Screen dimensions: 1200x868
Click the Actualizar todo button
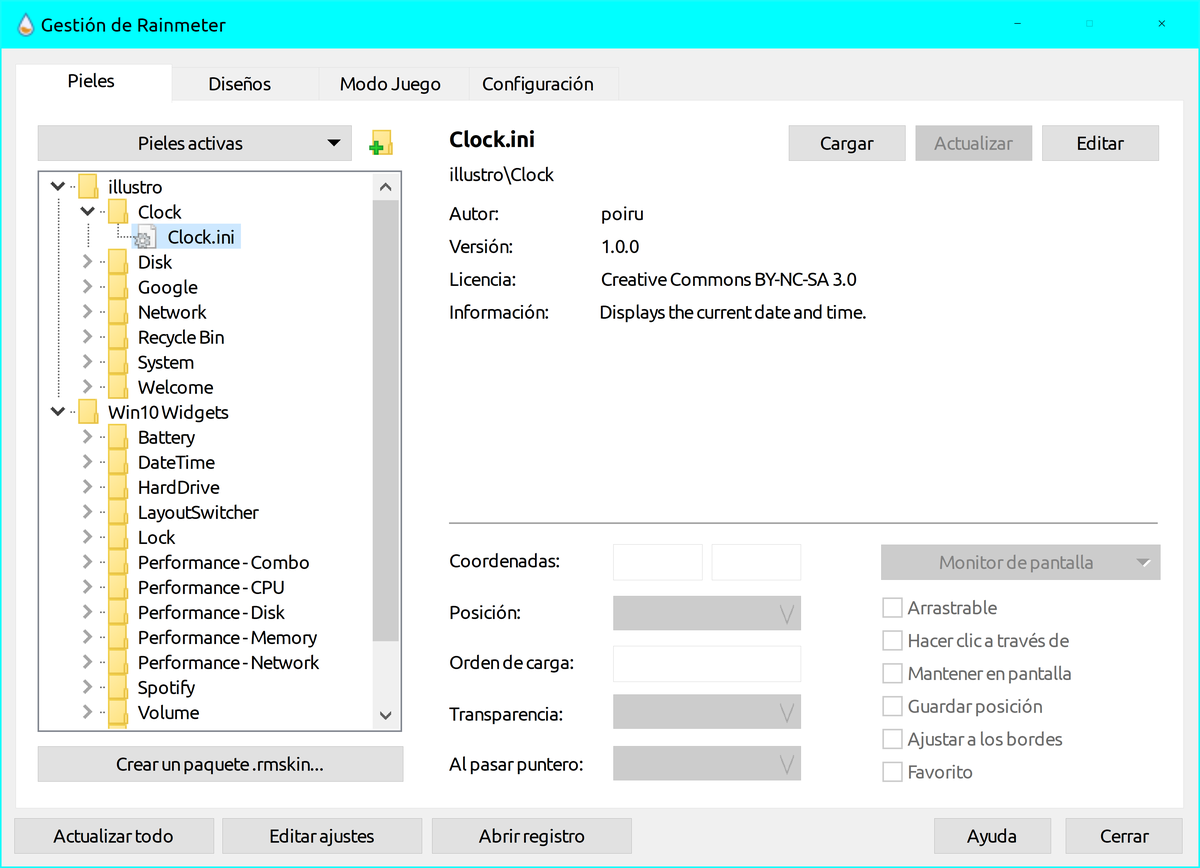113,836
